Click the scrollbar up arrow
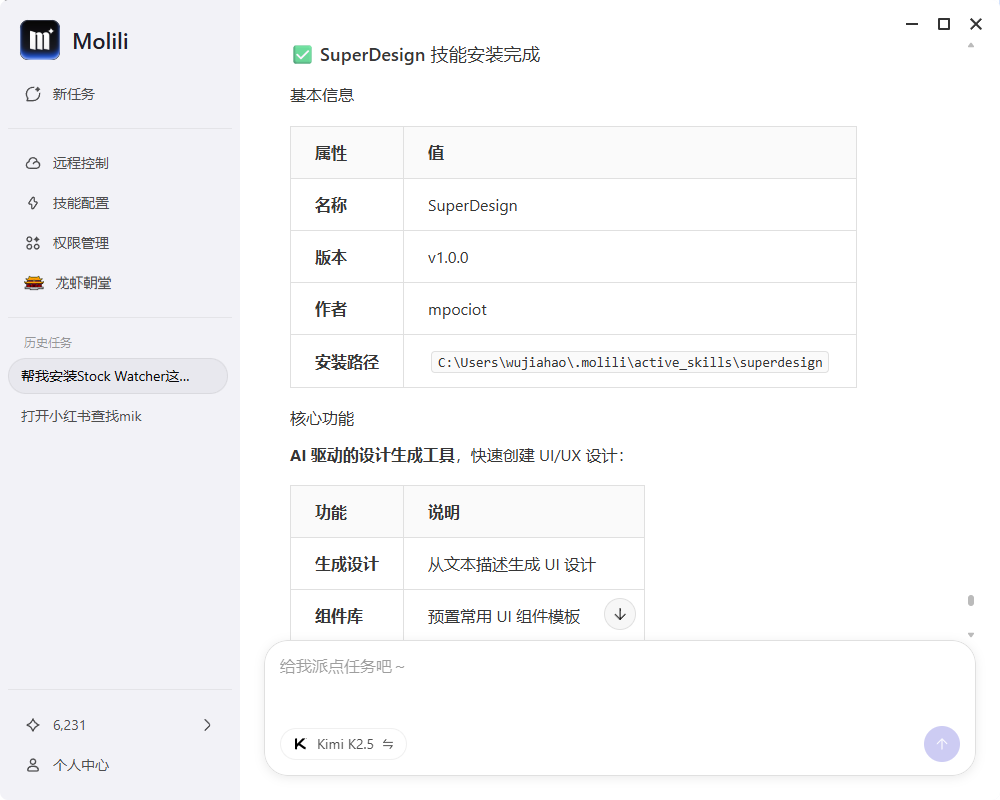 tap(970, 46)
